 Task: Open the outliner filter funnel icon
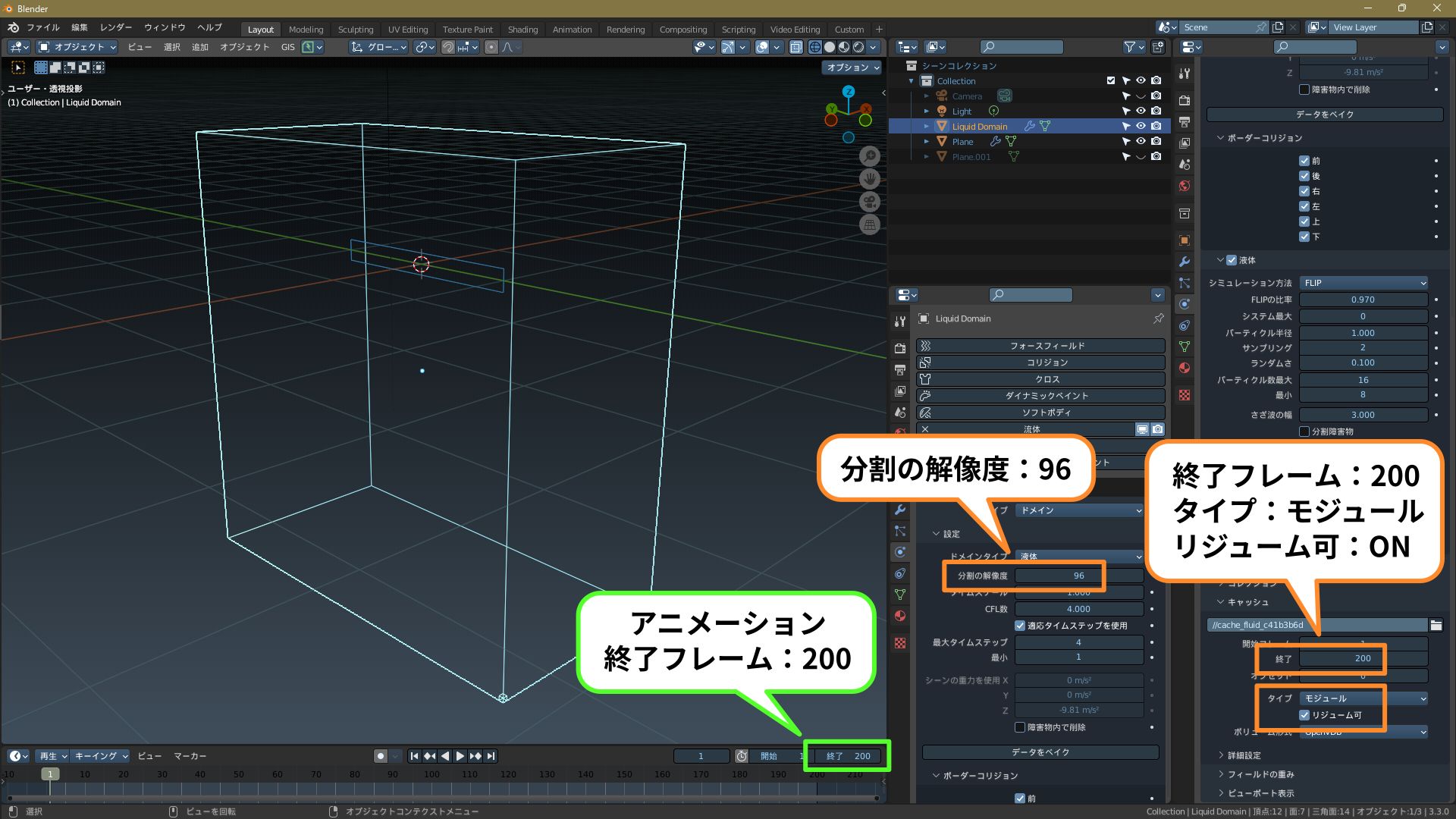click(x=1129, y=47)
